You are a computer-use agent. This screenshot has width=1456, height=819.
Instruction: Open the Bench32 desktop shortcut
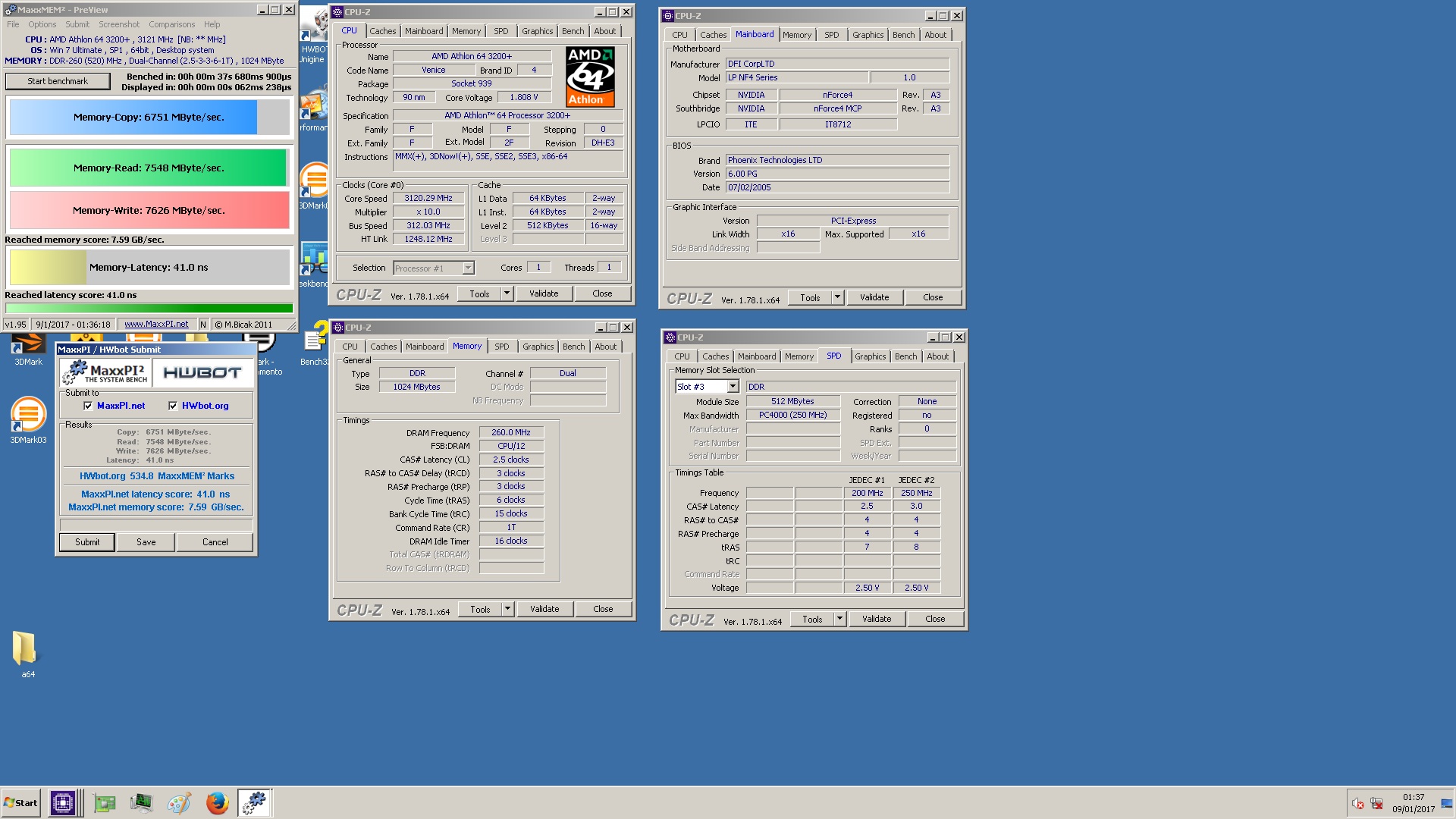(x=315, y=344)
